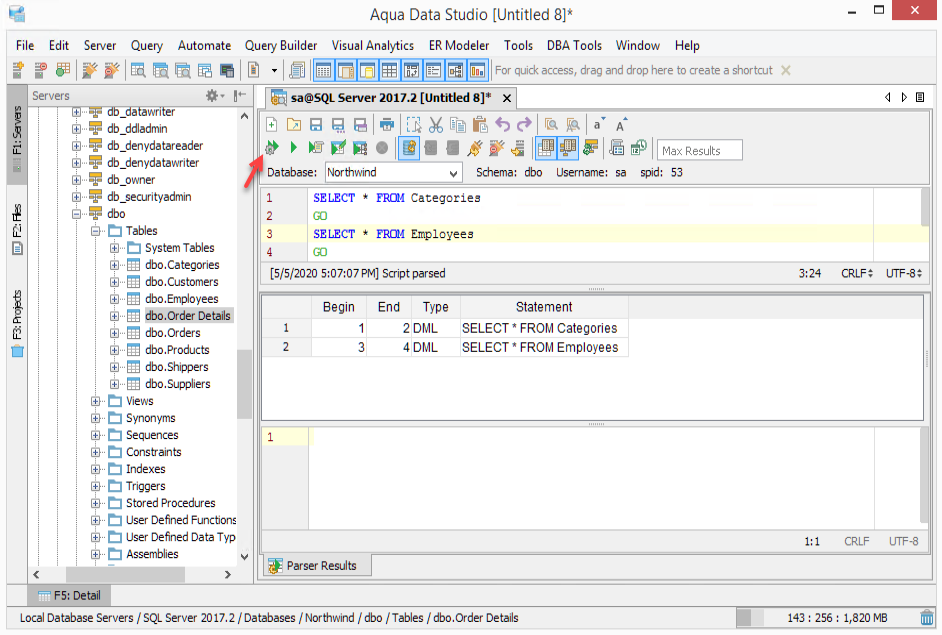Click the Open folder icon

coord(294,124)
